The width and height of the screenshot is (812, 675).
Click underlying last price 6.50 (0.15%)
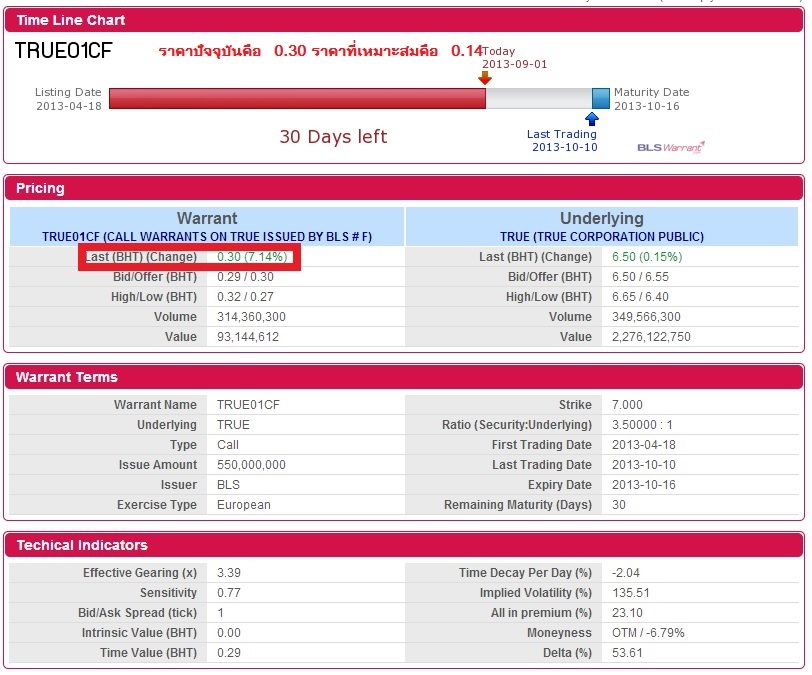tap(647, 257)
